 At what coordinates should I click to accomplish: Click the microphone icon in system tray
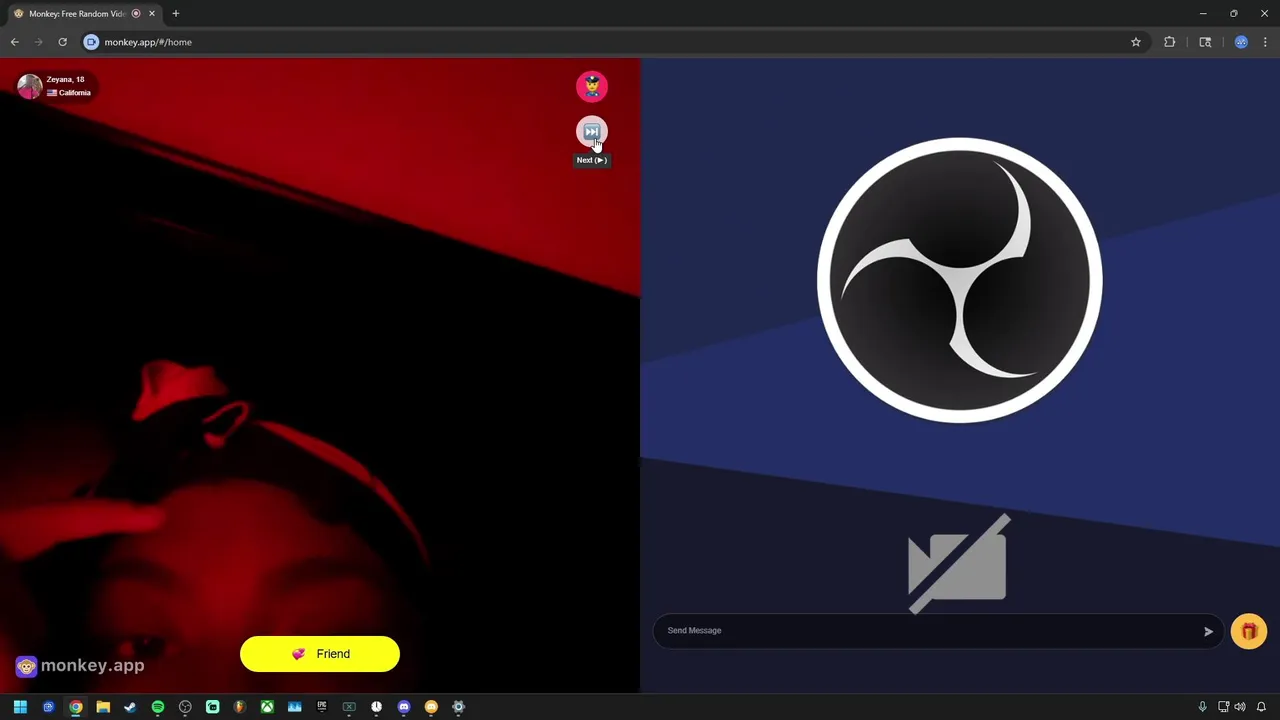tap(1203, 707)
